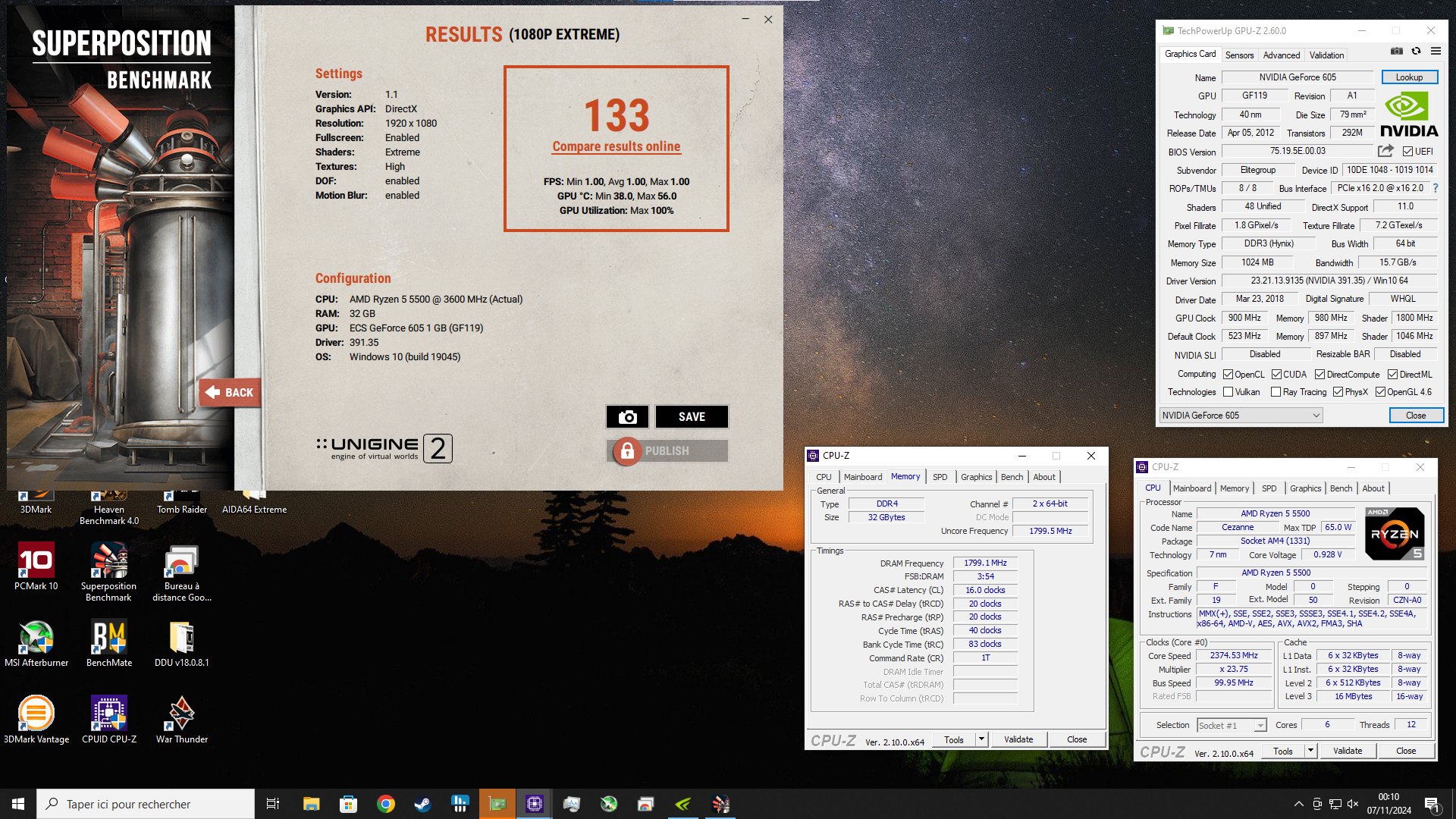
Task: Toggle the Vulkan checkbox
Action: [1228, 392]
